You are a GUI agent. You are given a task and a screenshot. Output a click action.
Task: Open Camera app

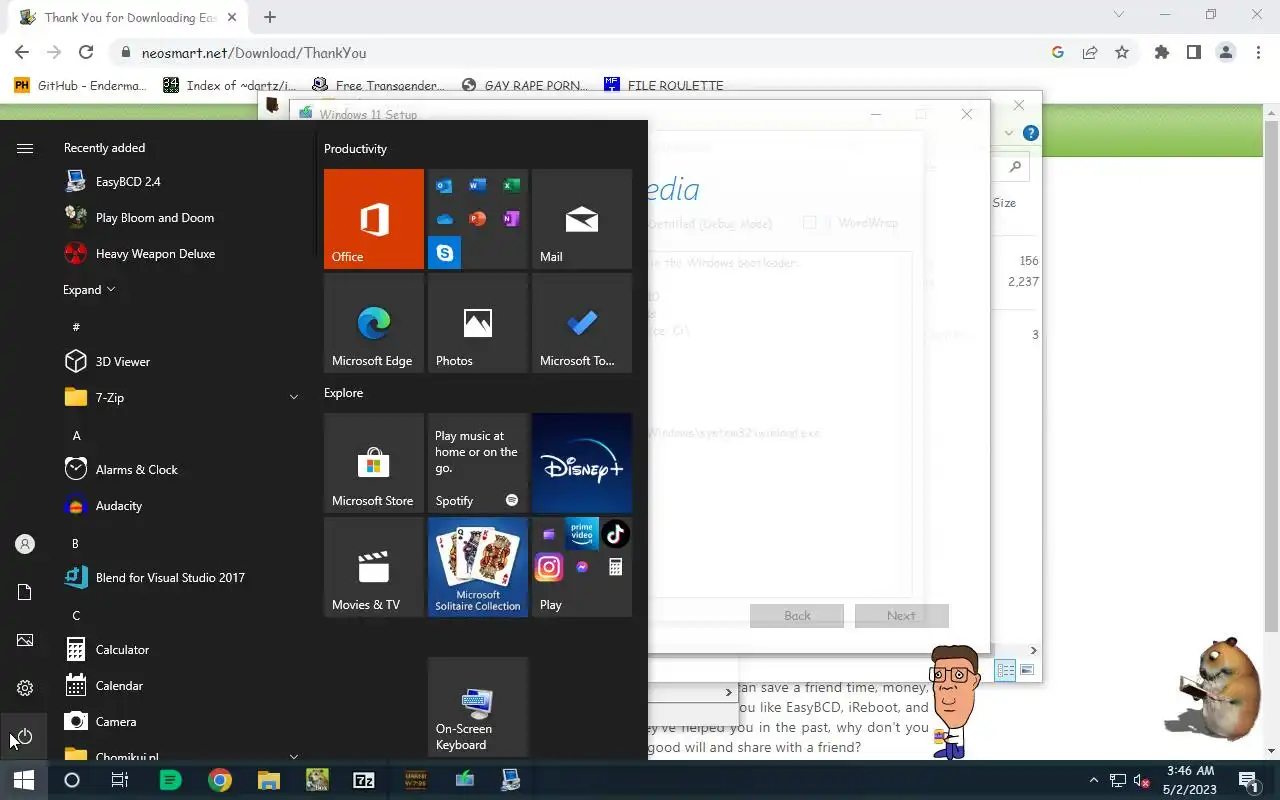point(180,722)
